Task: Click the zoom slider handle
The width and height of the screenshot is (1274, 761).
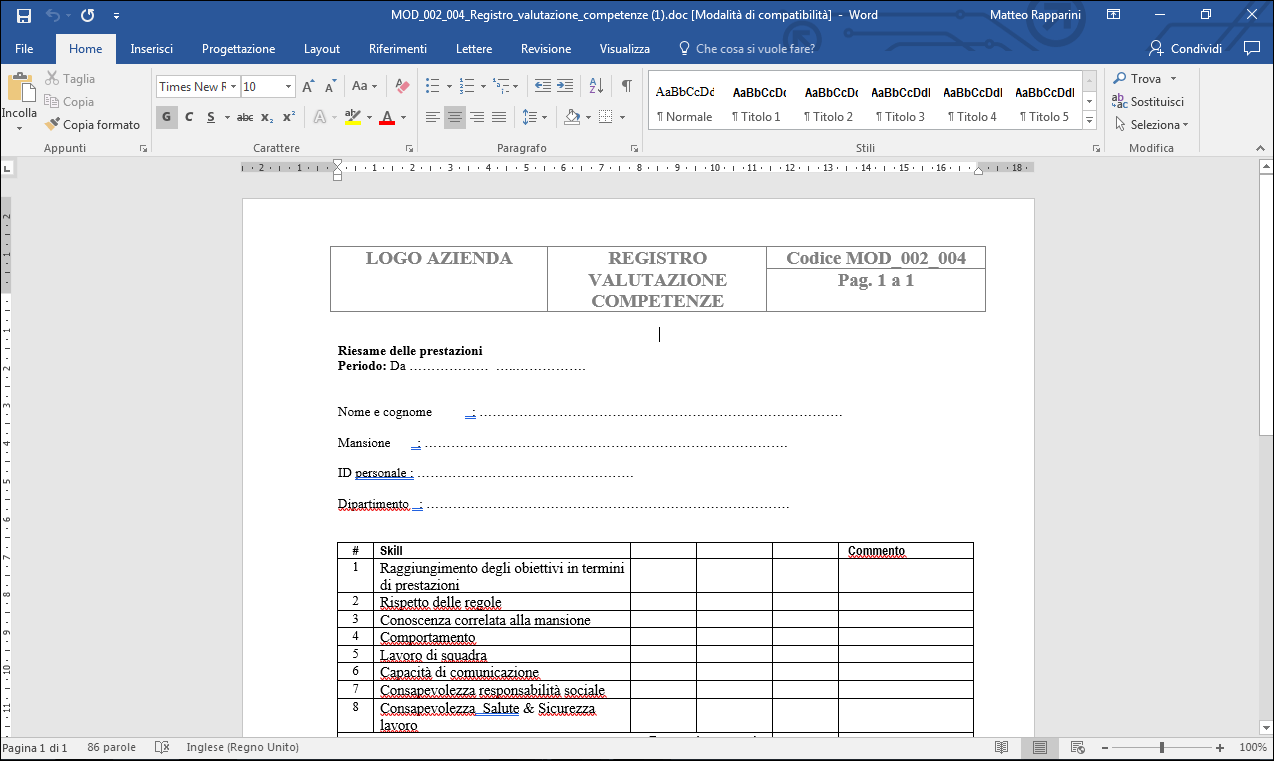Action: pos(1161,748)
